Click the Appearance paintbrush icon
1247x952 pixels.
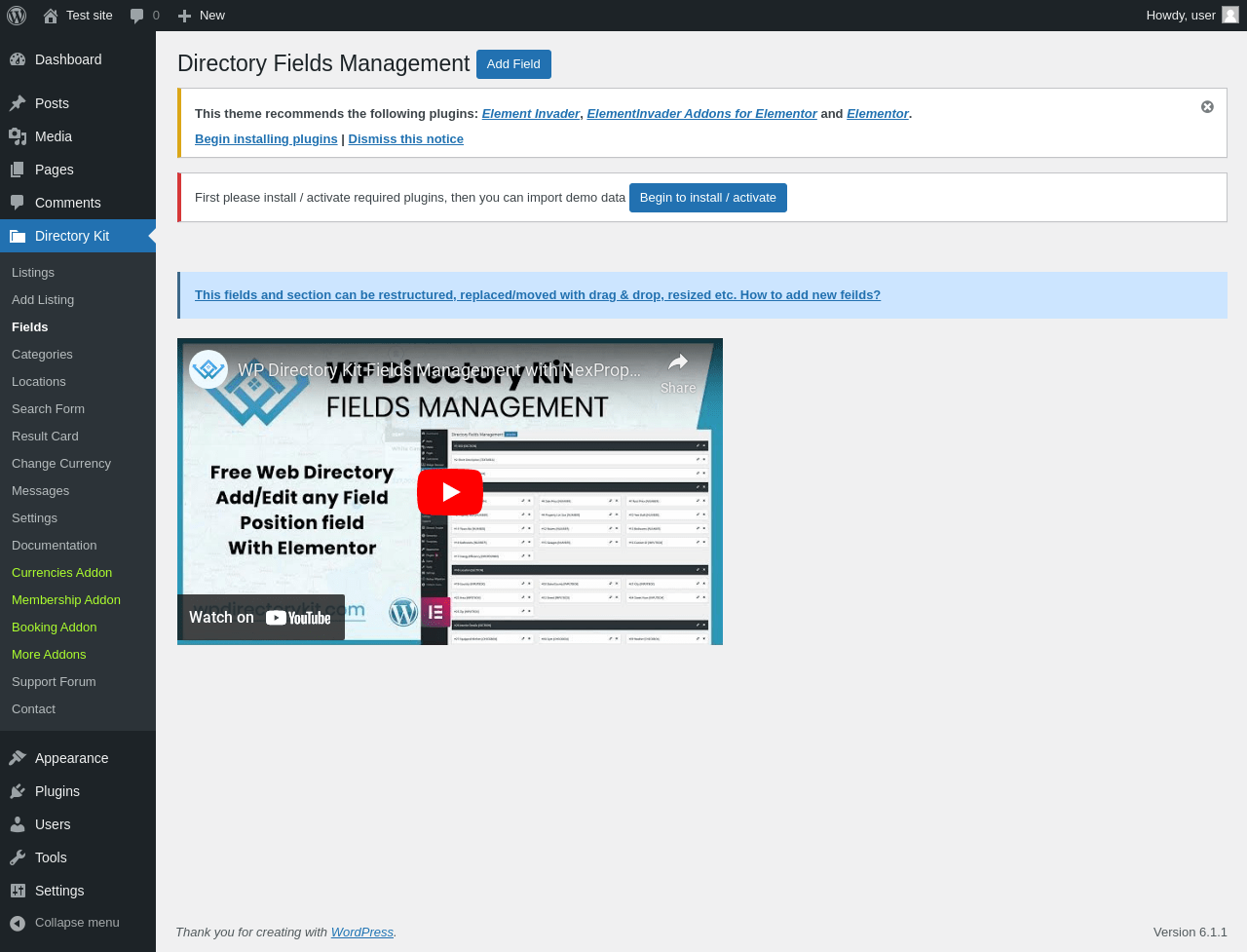point(18,758)
